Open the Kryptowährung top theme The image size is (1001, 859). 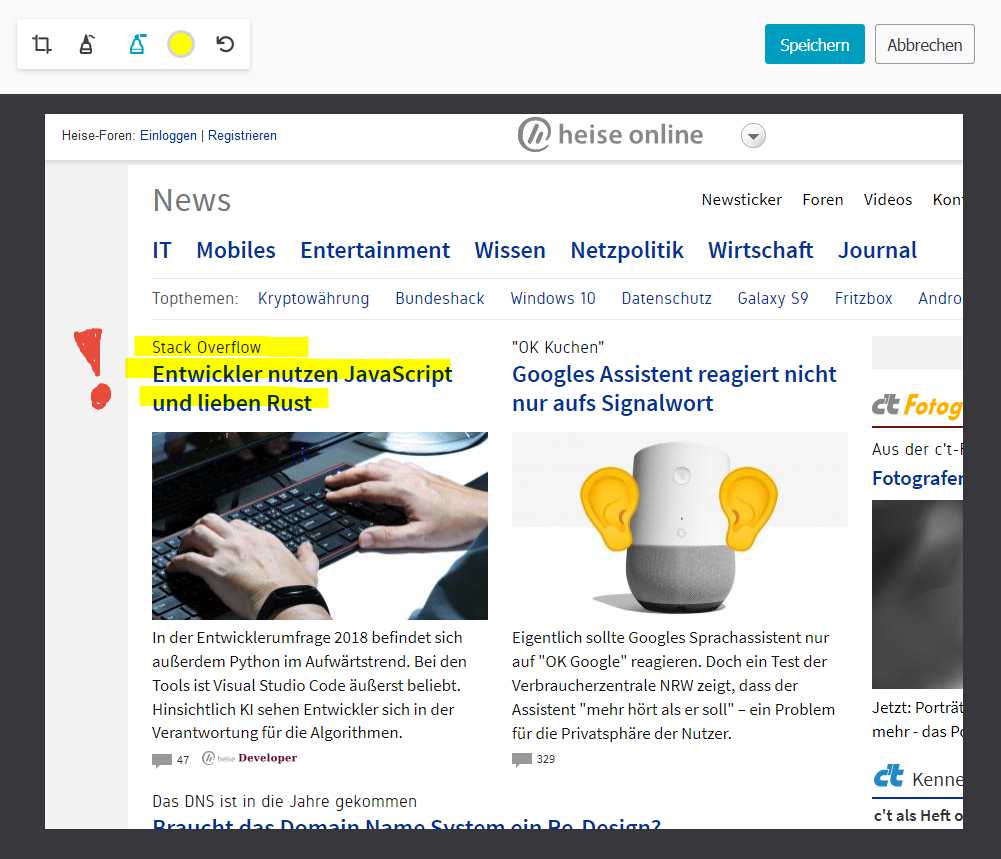[313, 298]
